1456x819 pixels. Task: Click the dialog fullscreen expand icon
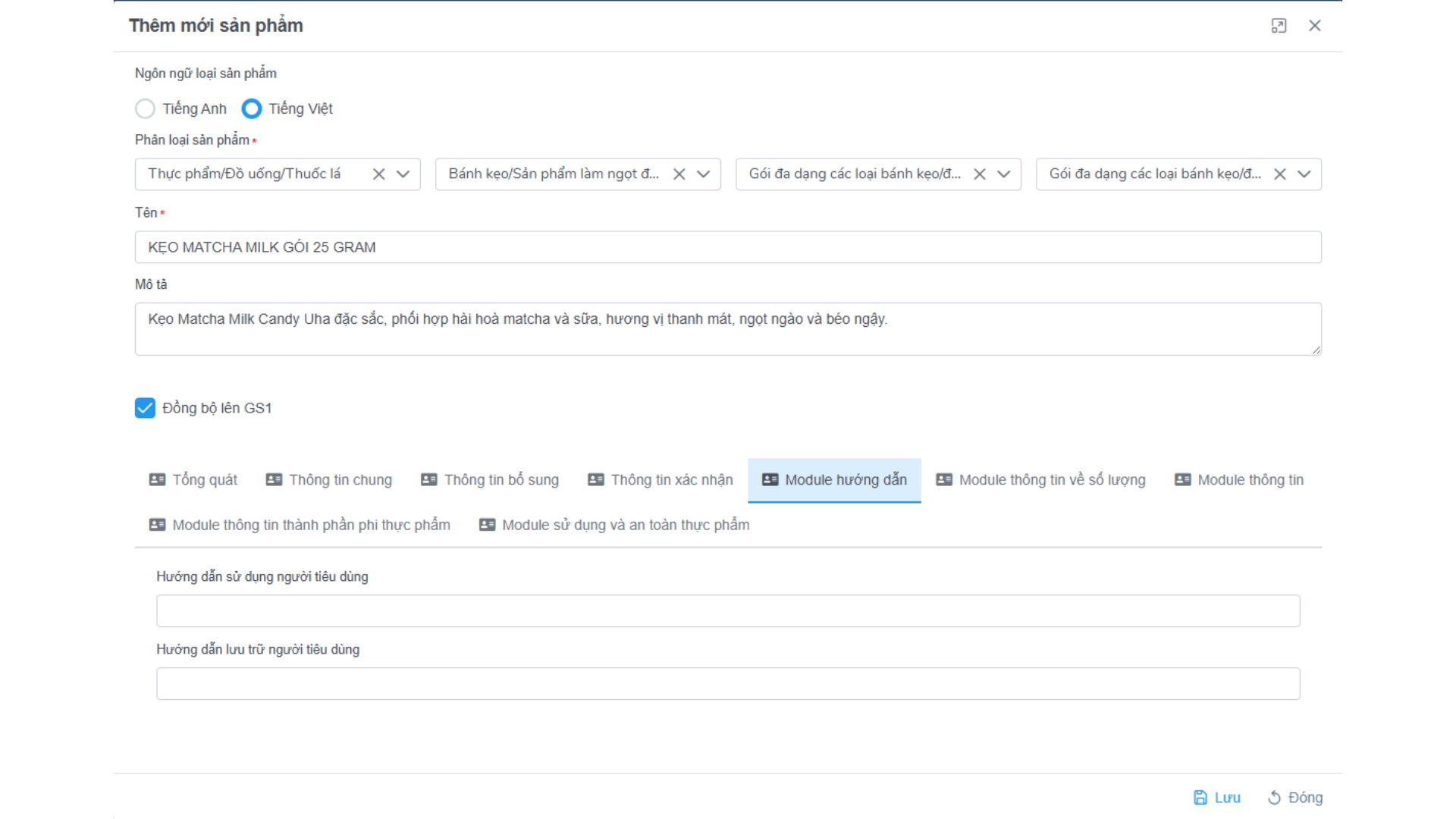coord(1279,26)
